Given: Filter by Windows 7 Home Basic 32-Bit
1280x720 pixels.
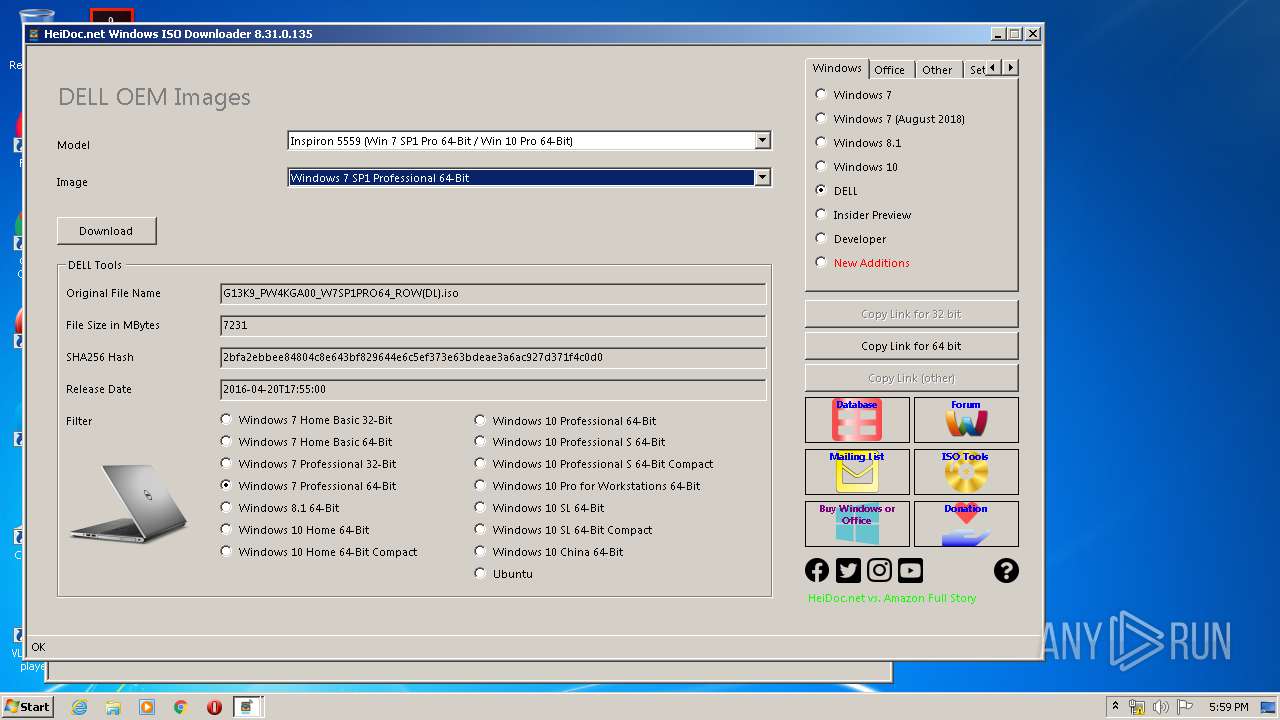Looking at the screenshot, I should 306,420.
